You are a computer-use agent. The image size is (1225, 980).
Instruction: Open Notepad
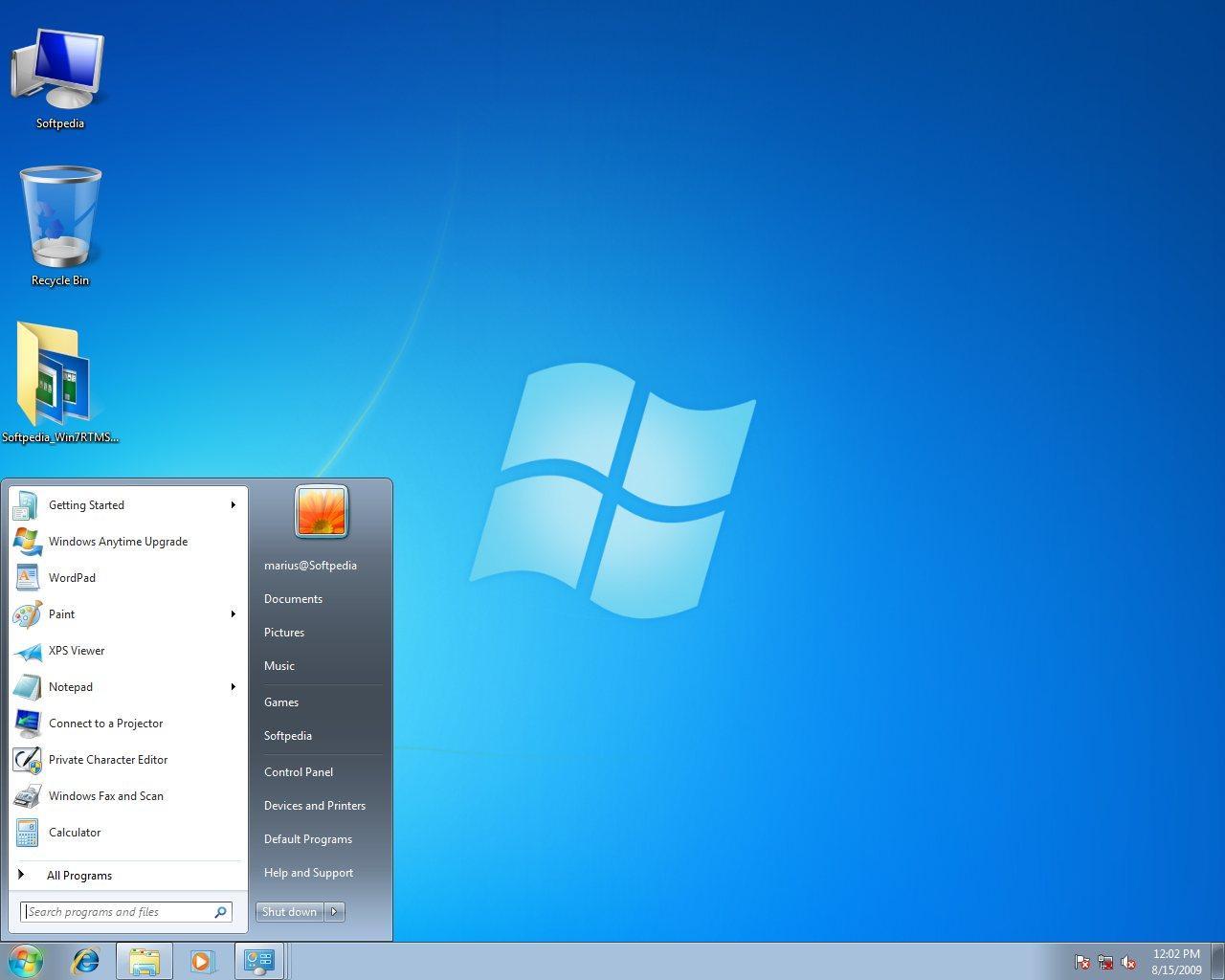(x=70, y=687)
